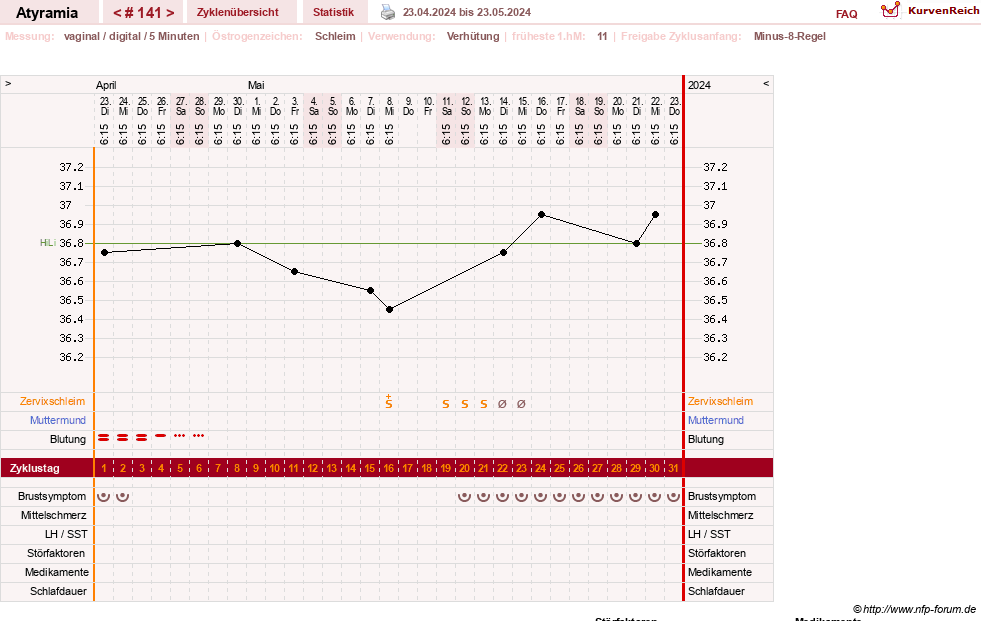Click breast symptom icon on day 31

673,497
